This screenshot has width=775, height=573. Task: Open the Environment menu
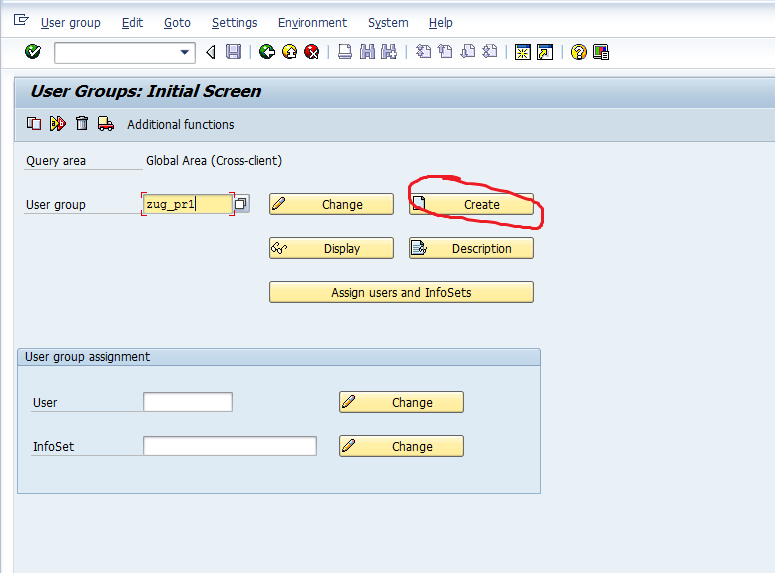[312, 23]
